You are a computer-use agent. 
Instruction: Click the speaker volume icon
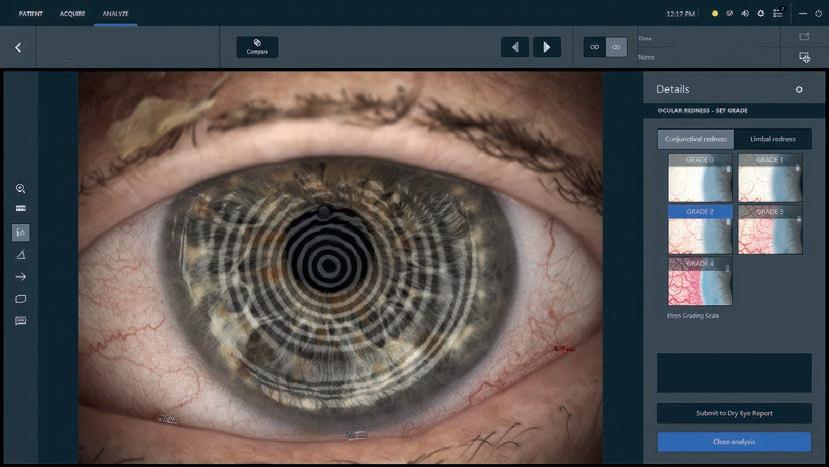(745, 14)
